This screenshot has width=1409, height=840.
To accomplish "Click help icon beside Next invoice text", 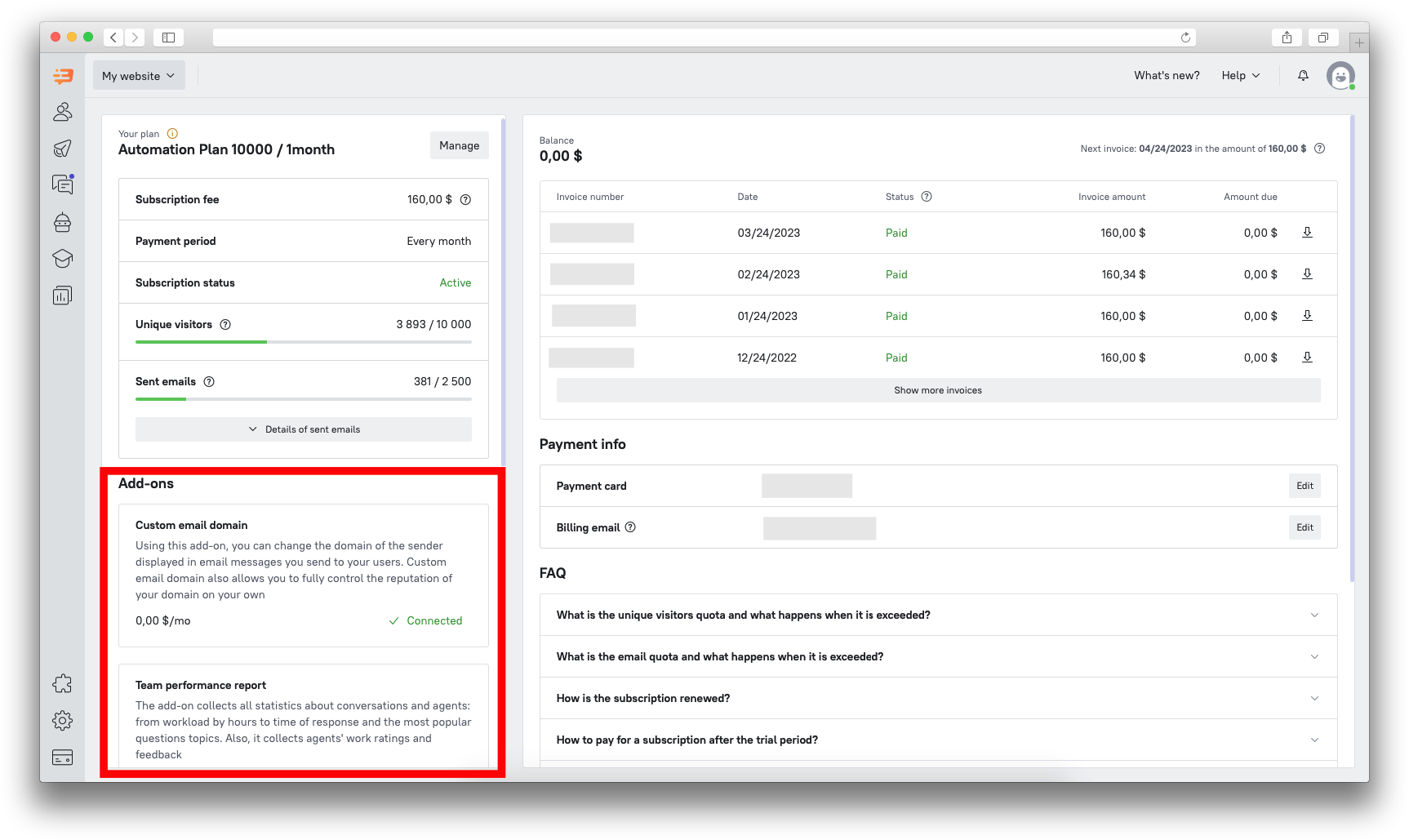I will [1319, 149].
